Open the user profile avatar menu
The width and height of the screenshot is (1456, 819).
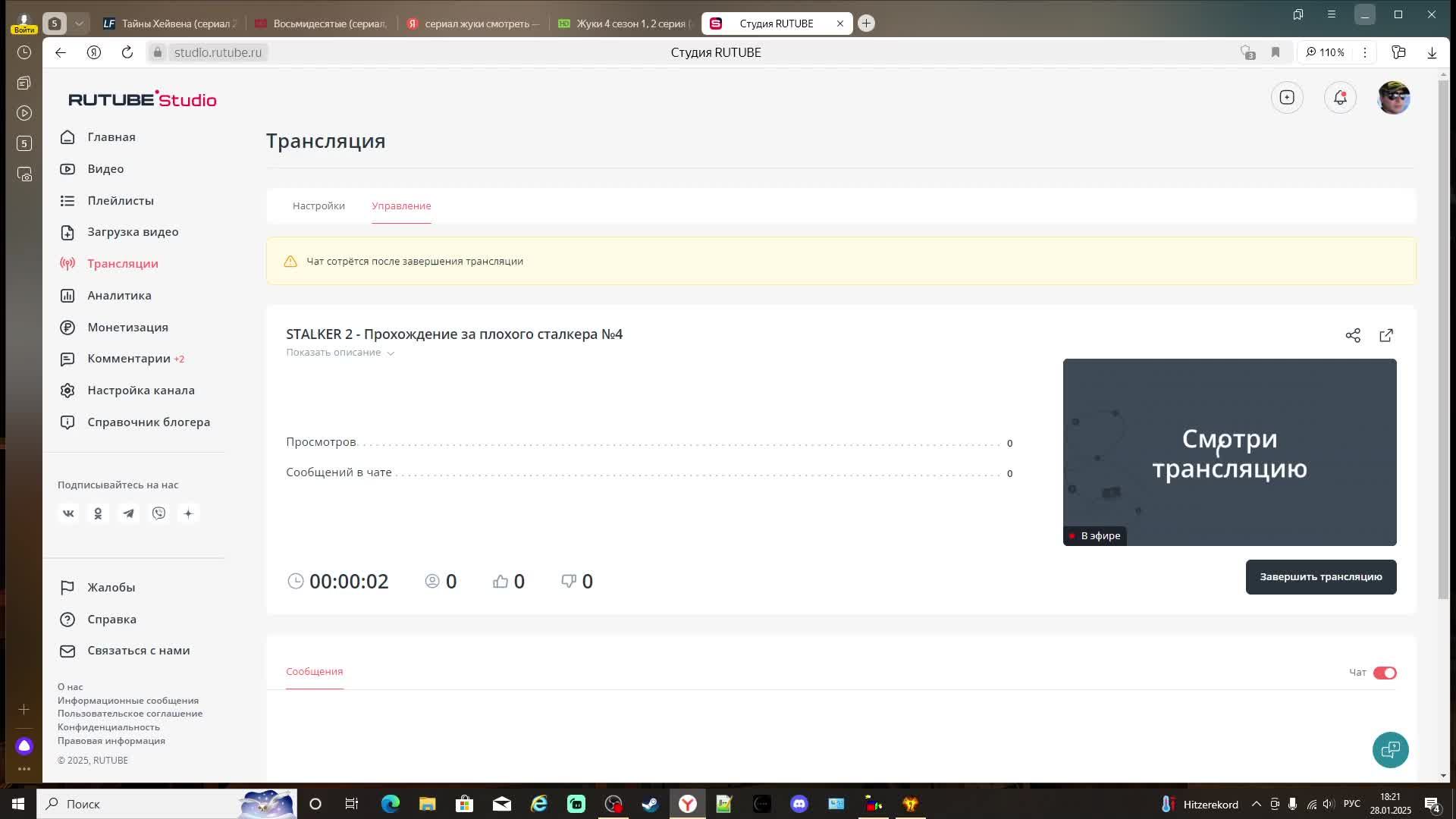click(1393, 98)
